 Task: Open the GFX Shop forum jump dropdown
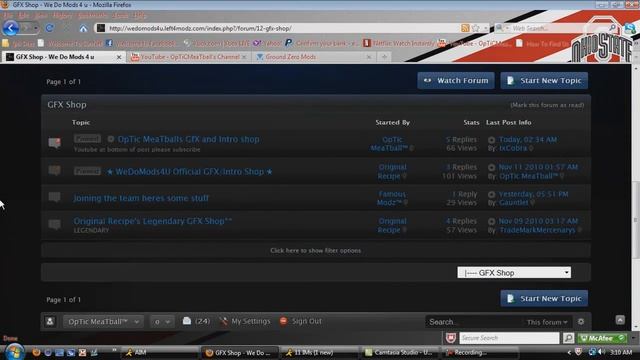tap(514, 273)
